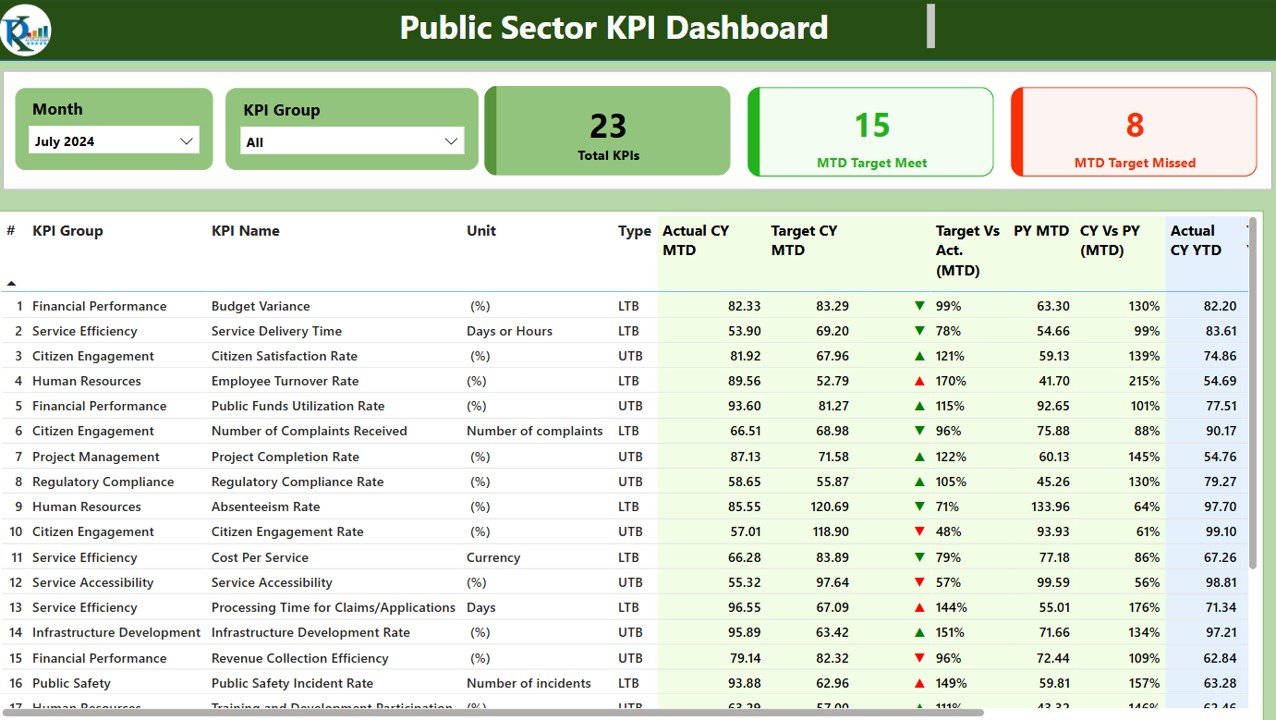Click the red down arrow for Citizen Engagement Rate
The width and height of the screenshot is (1276, 720).
tap(919, 532)
